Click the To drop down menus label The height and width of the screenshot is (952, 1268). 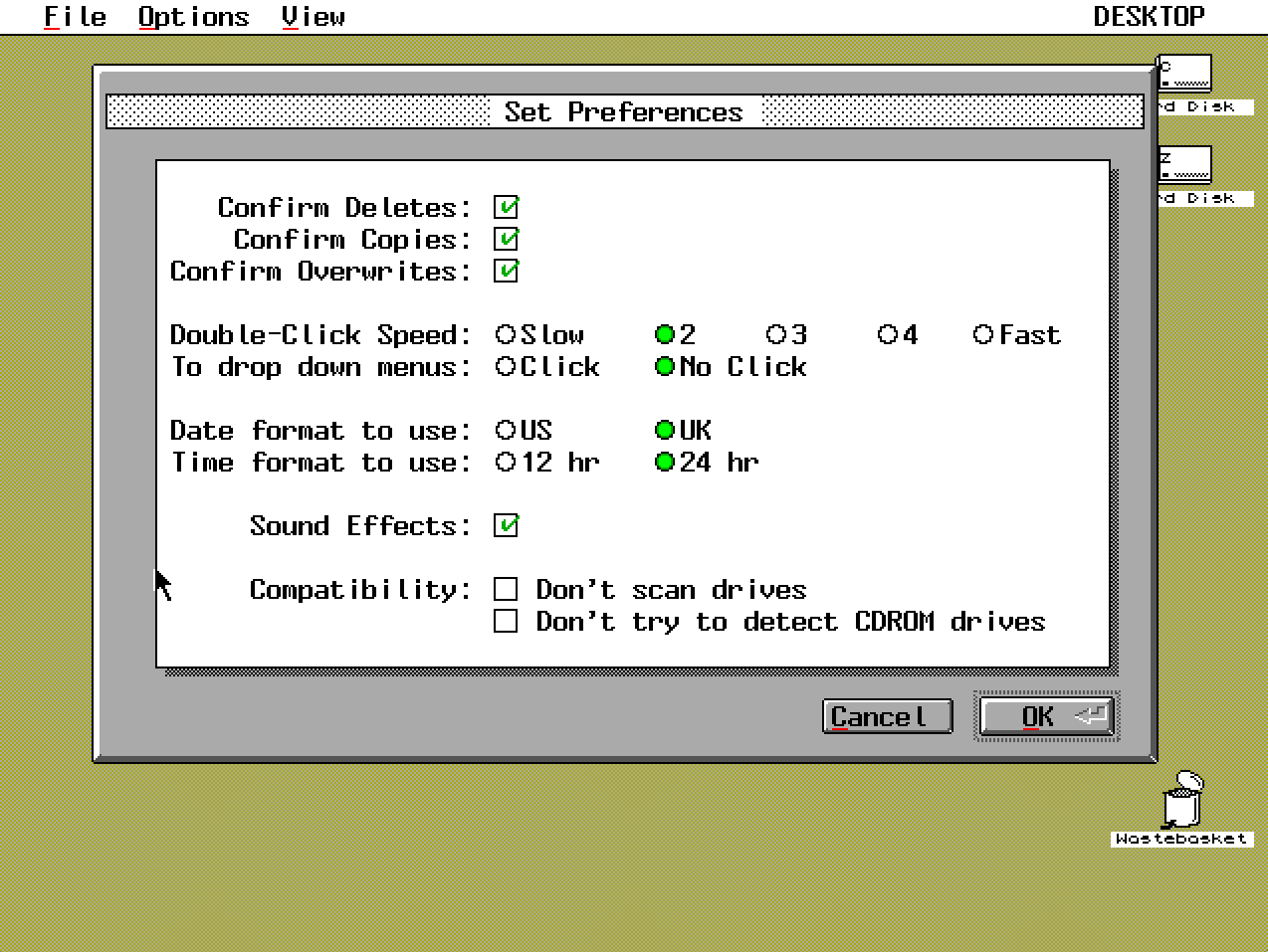coord(320,366)
